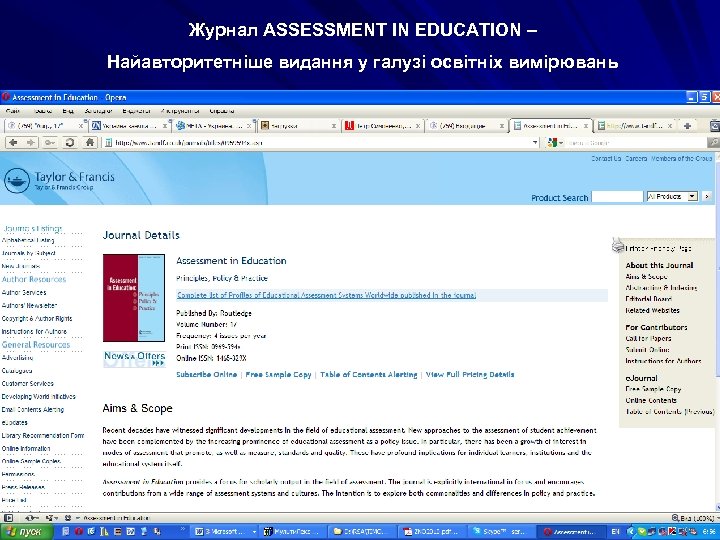Click the journal cover thumbnail
This screenshot has width=720, height=540.
(134, 298)
